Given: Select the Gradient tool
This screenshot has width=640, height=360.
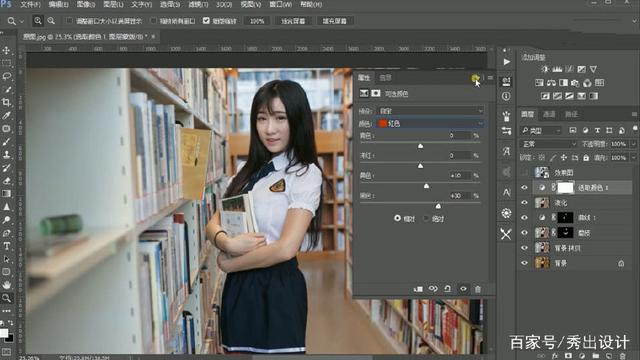Looking at the screenshot, I should click(7, 193).
